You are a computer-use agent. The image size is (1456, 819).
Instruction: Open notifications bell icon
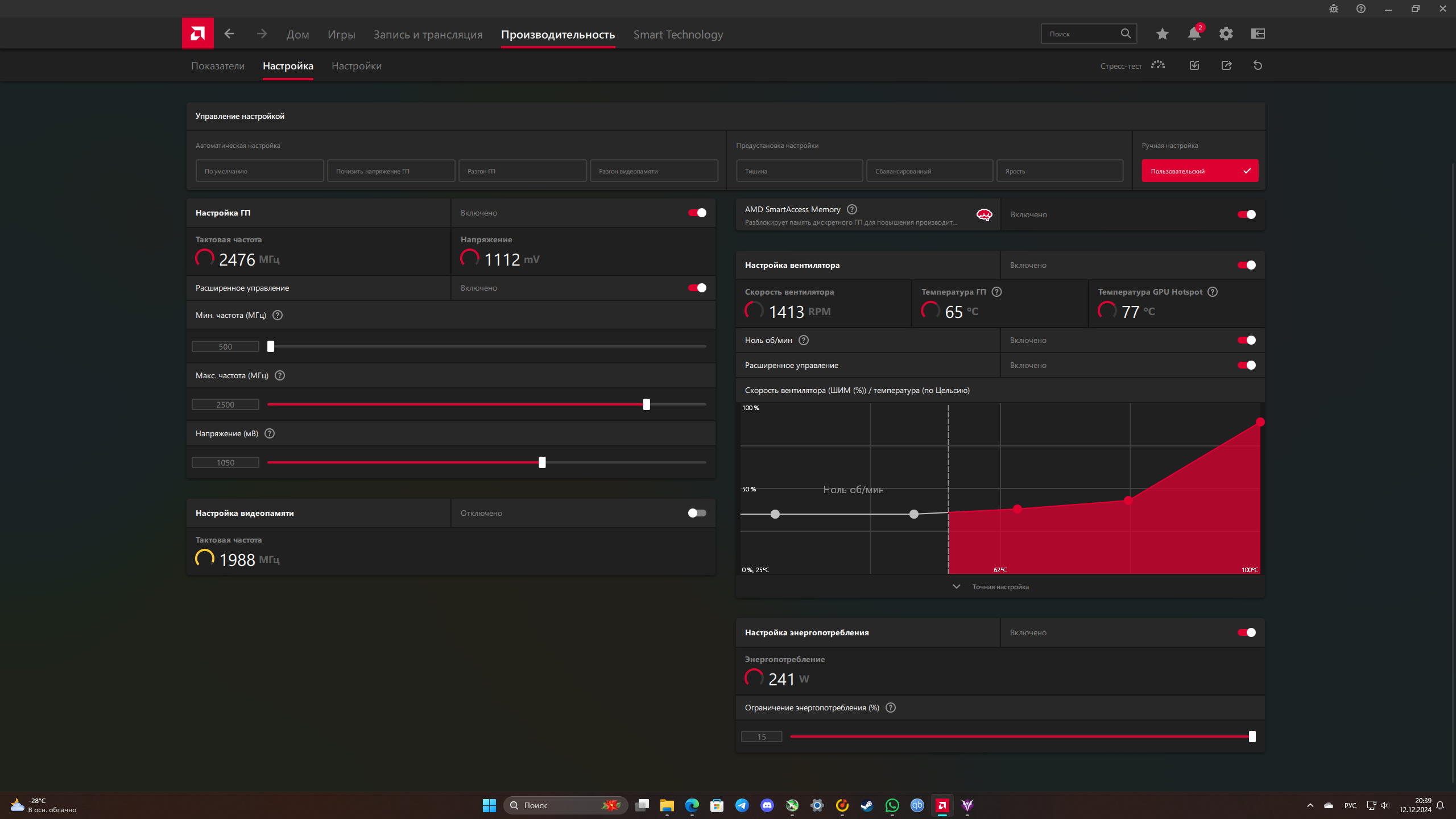click(x=1194, y=34)
